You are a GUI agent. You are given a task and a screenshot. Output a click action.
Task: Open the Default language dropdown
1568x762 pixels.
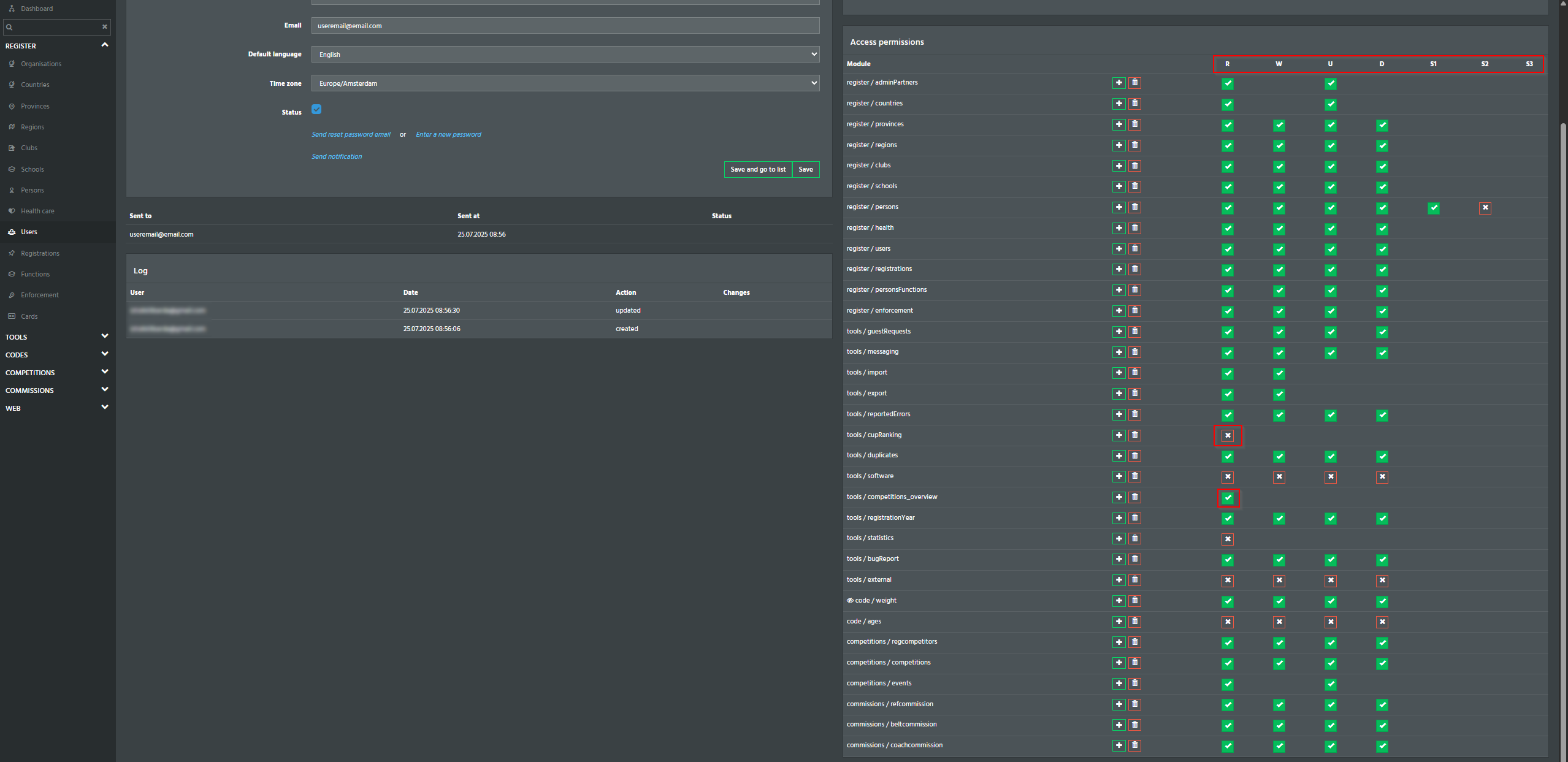[x=565, y=55]
